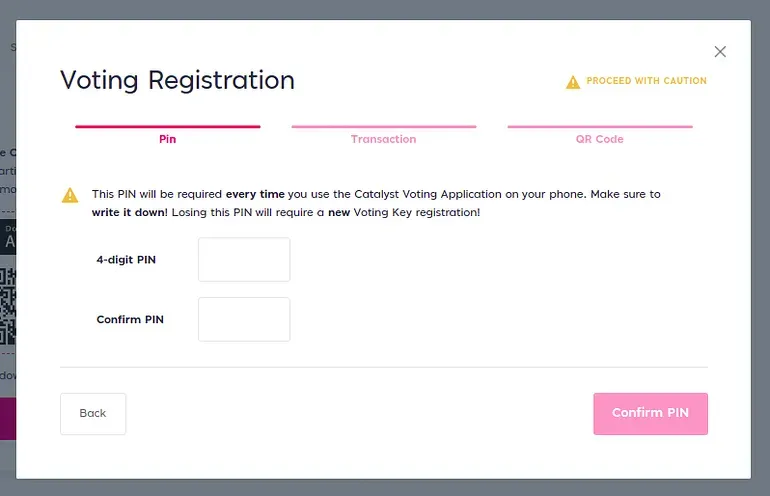770x496 pixels.
Task: Click the PIN warning triangle icon
Action: [x=70, y=195]
